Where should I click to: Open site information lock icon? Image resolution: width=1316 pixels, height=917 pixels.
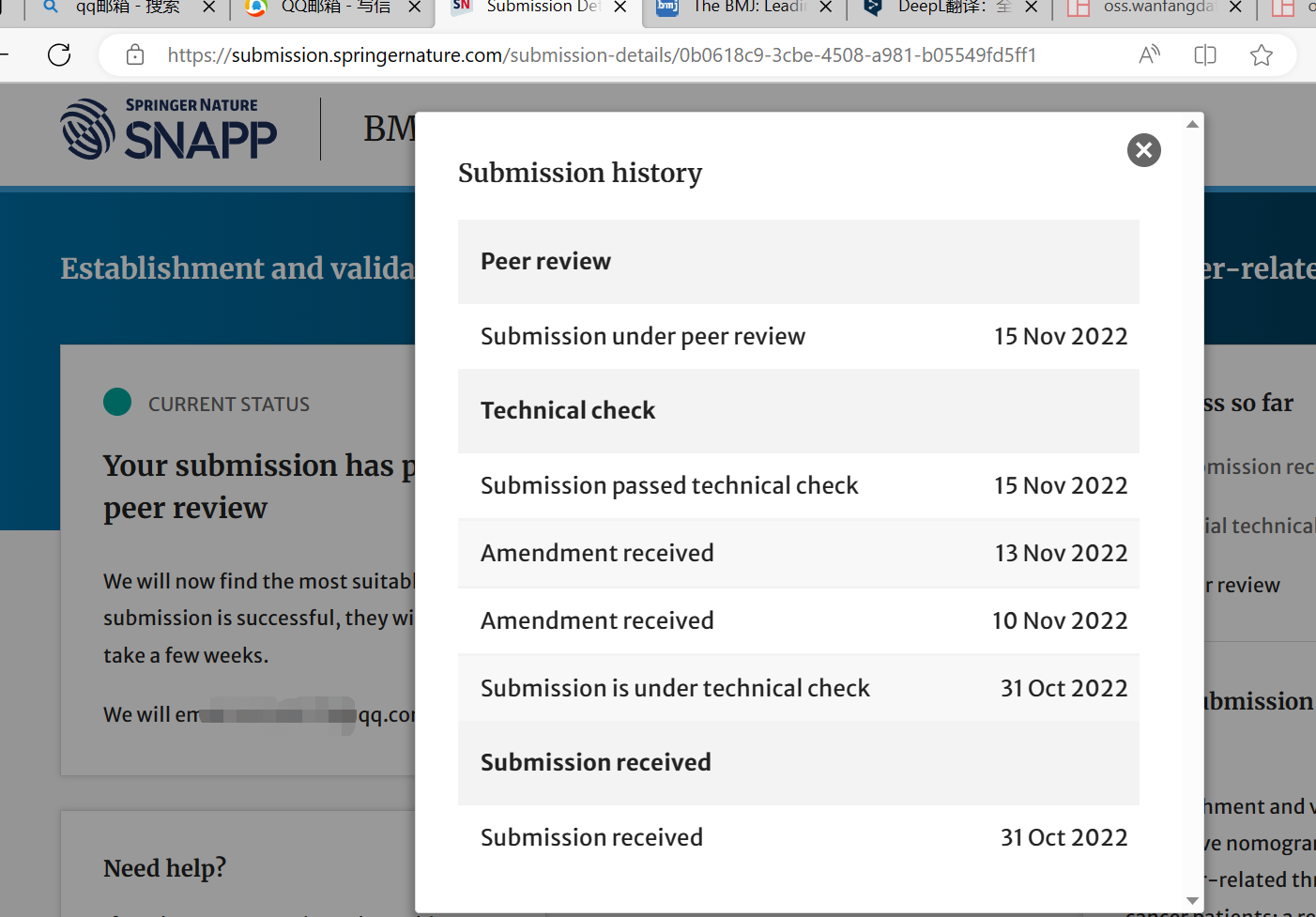[x=135, y=55]
